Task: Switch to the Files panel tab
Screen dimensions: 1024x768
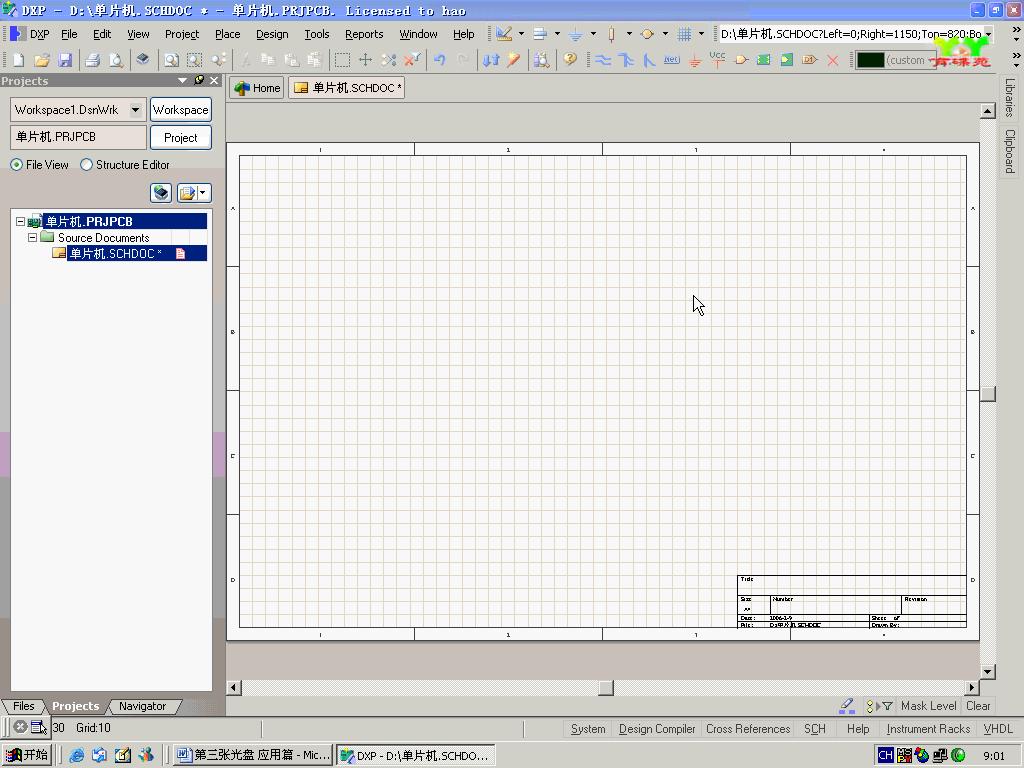Action: (x=24, y=706)
